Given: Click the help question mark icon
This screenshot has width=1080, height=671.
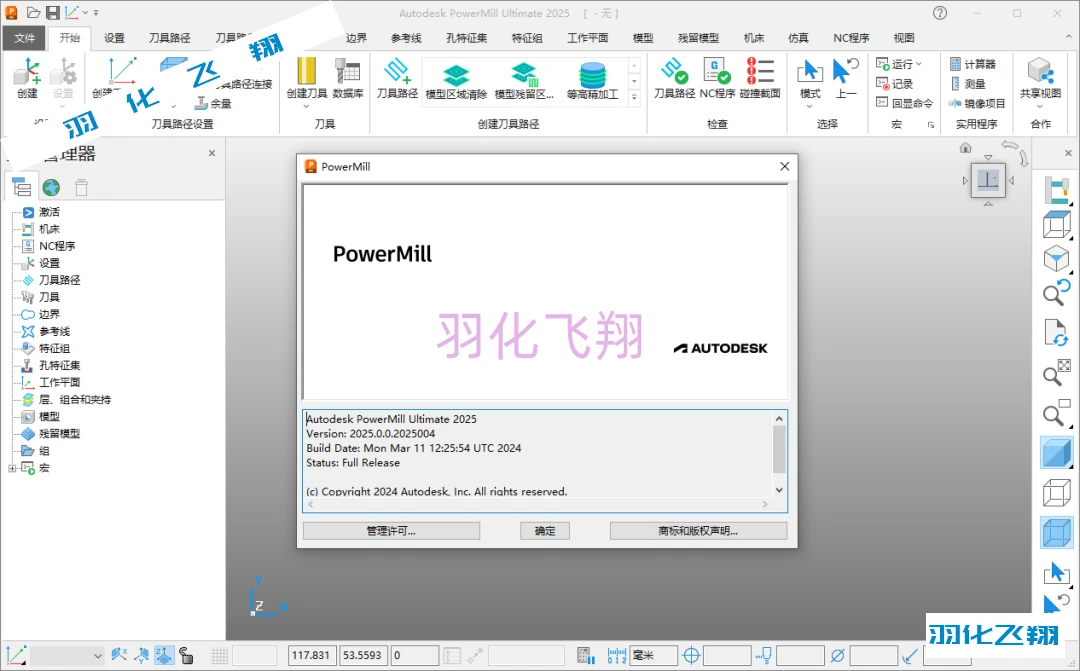Looking at the screenshot, I should (939, 13).
